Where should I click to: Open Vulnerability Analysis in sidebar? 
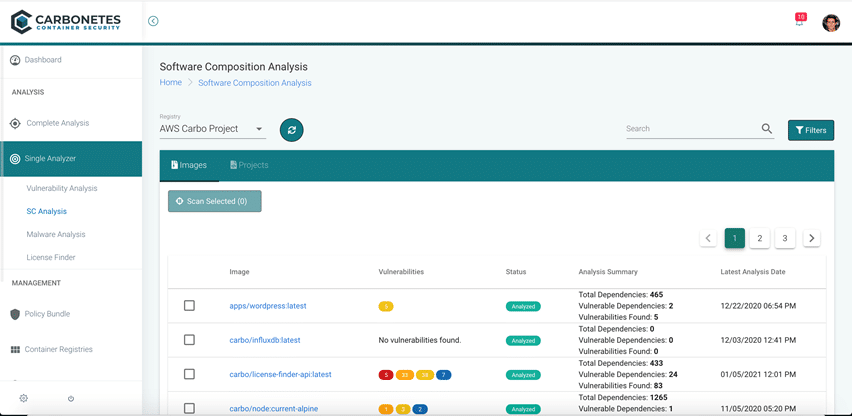(x=62, y=188)
